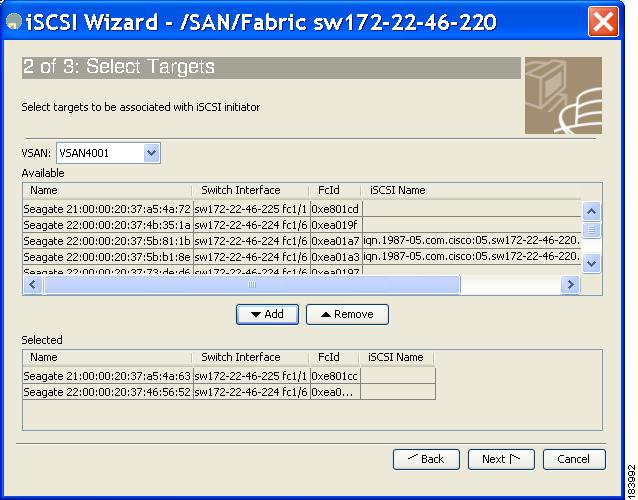Cancel the iSCSI wizard
The image size is (638, 500).
(x=574, y=459)
